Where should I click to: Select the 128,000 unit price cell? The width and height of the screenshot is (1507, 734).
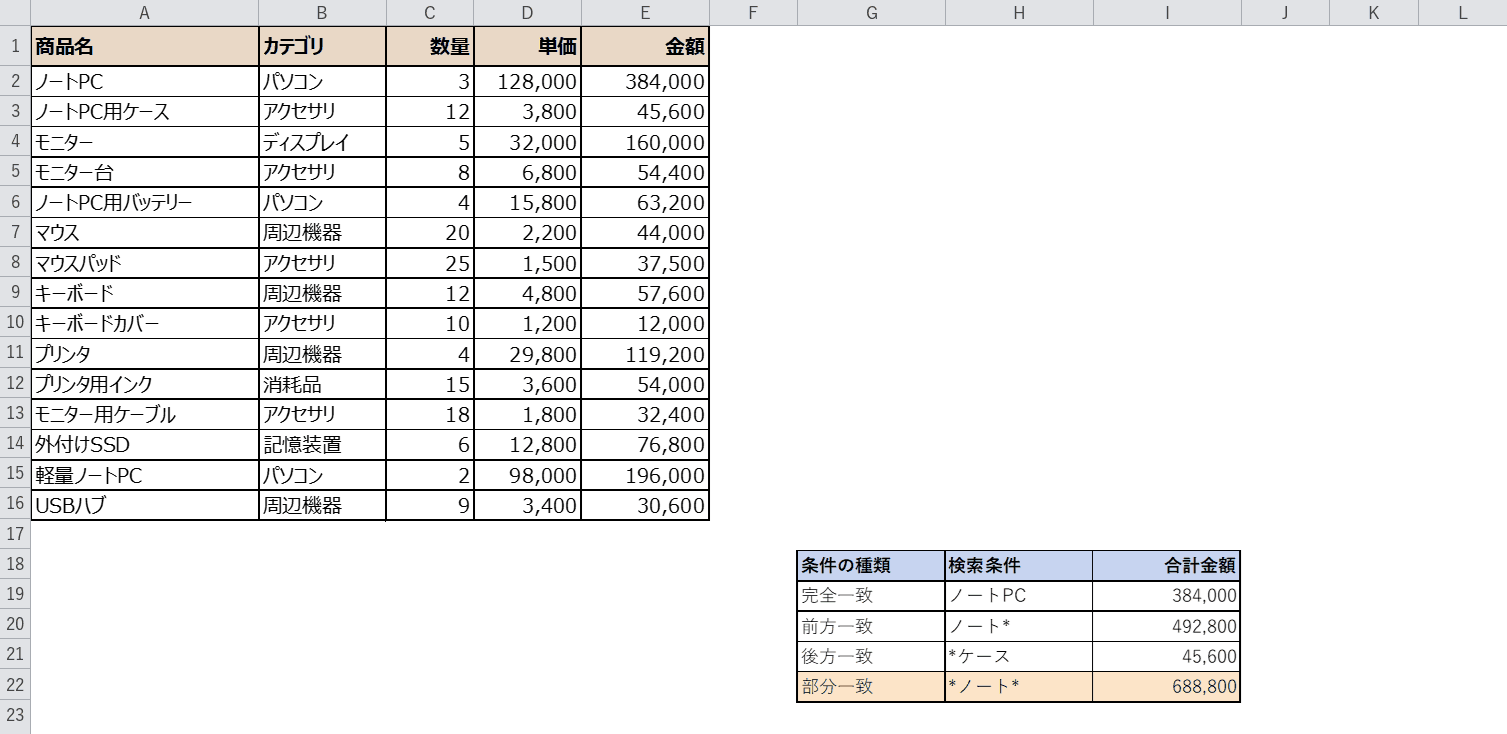tap(528, 82)
